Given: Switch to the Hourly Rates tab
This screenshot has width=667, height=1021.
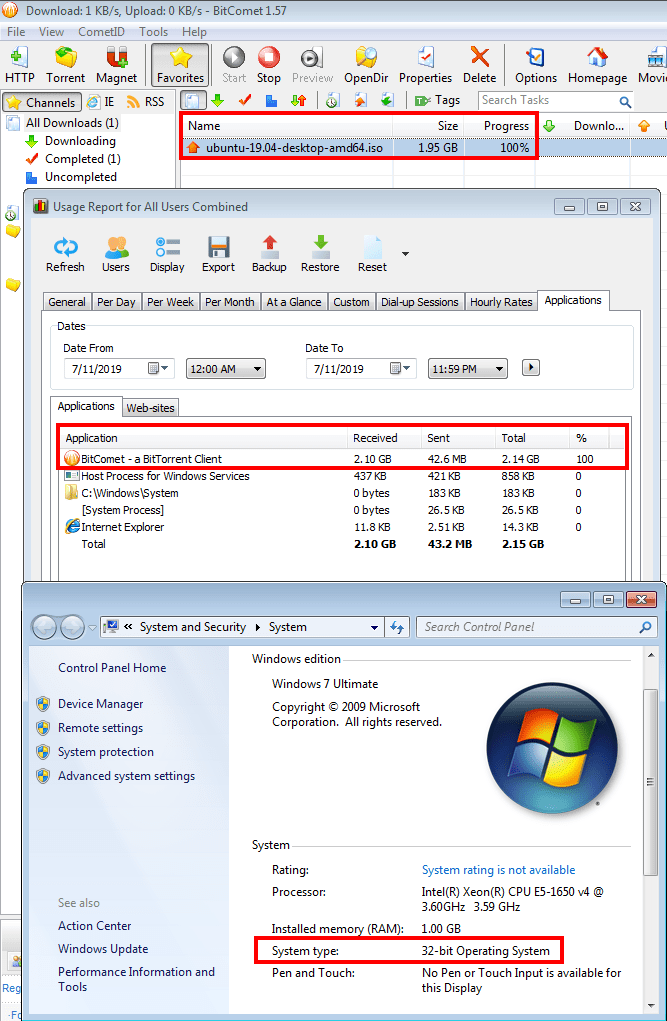Looking at the screenshot, I should coord(501,302).
